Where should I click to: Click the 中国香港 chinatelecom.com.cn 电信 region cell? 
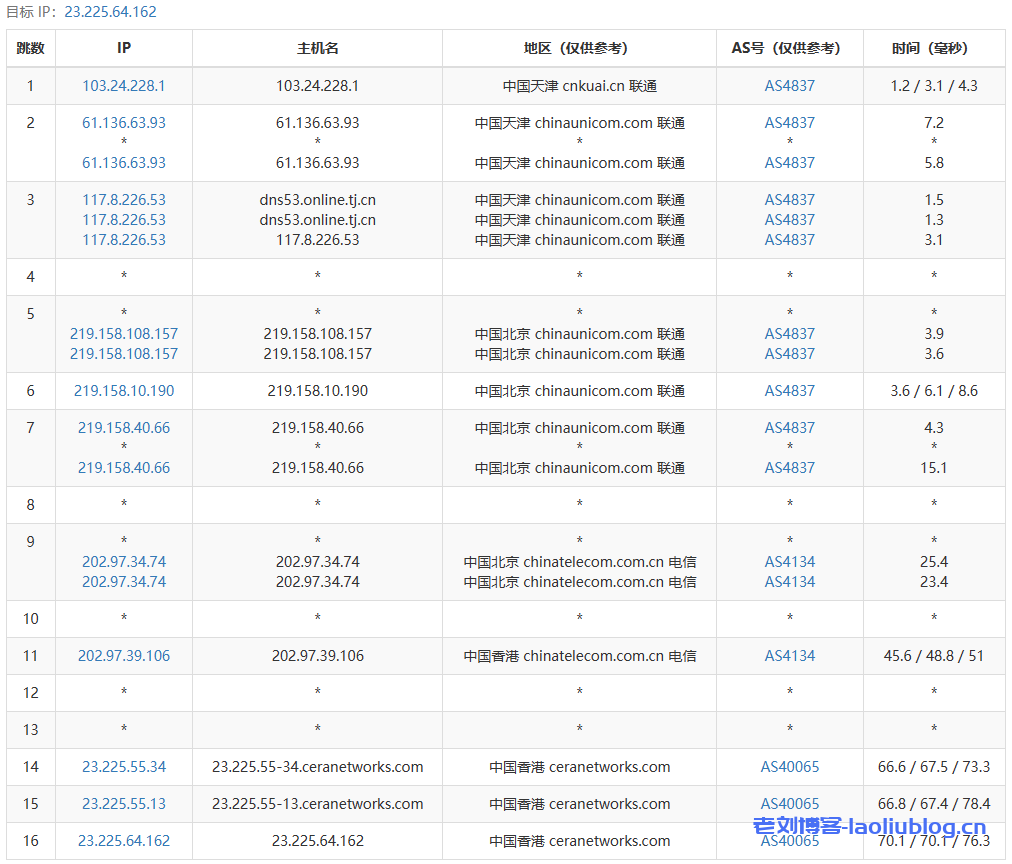579,656
